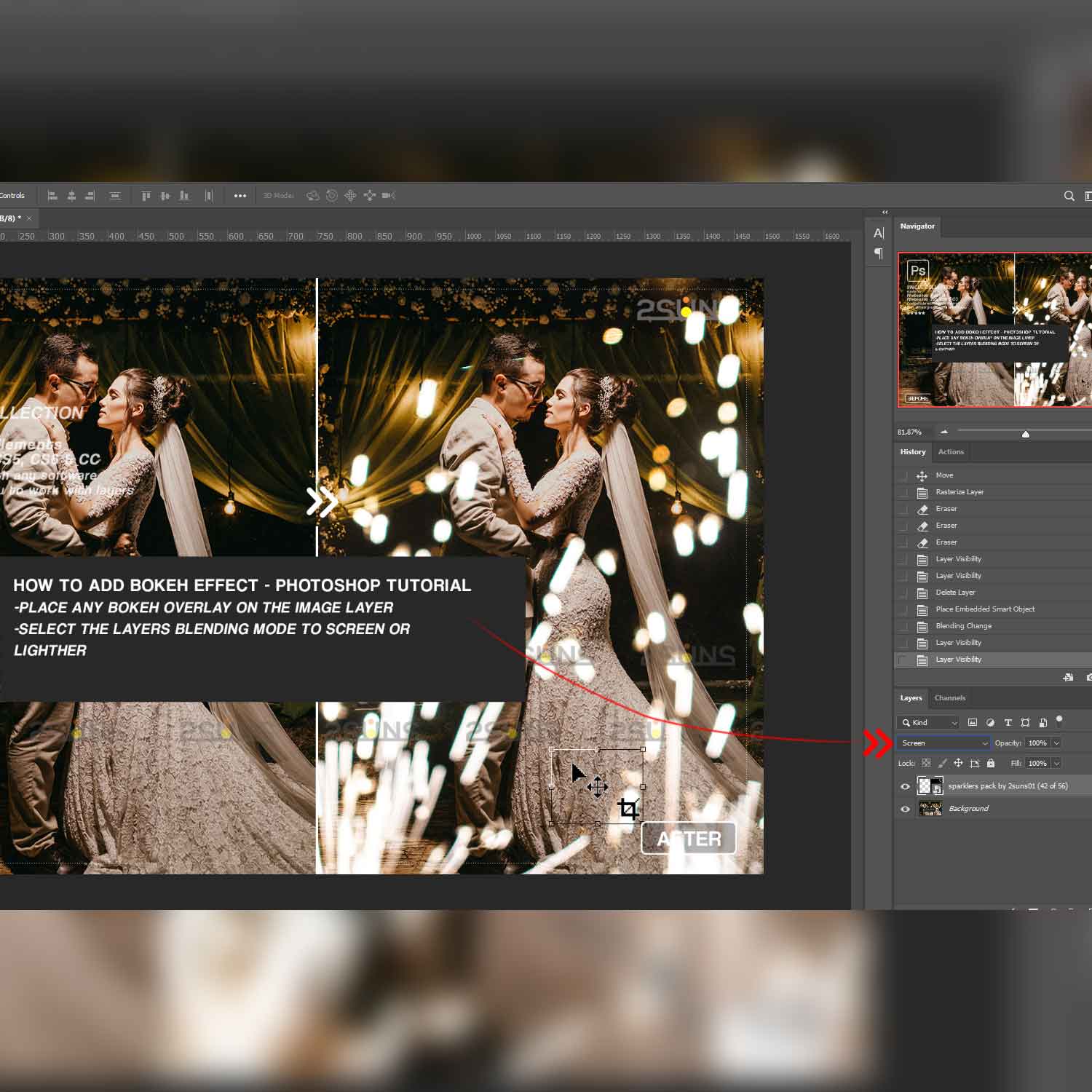The image size is (1092, 1092).
Task: Collapse panels with double-arrow icon
Action: pos(885,213)
